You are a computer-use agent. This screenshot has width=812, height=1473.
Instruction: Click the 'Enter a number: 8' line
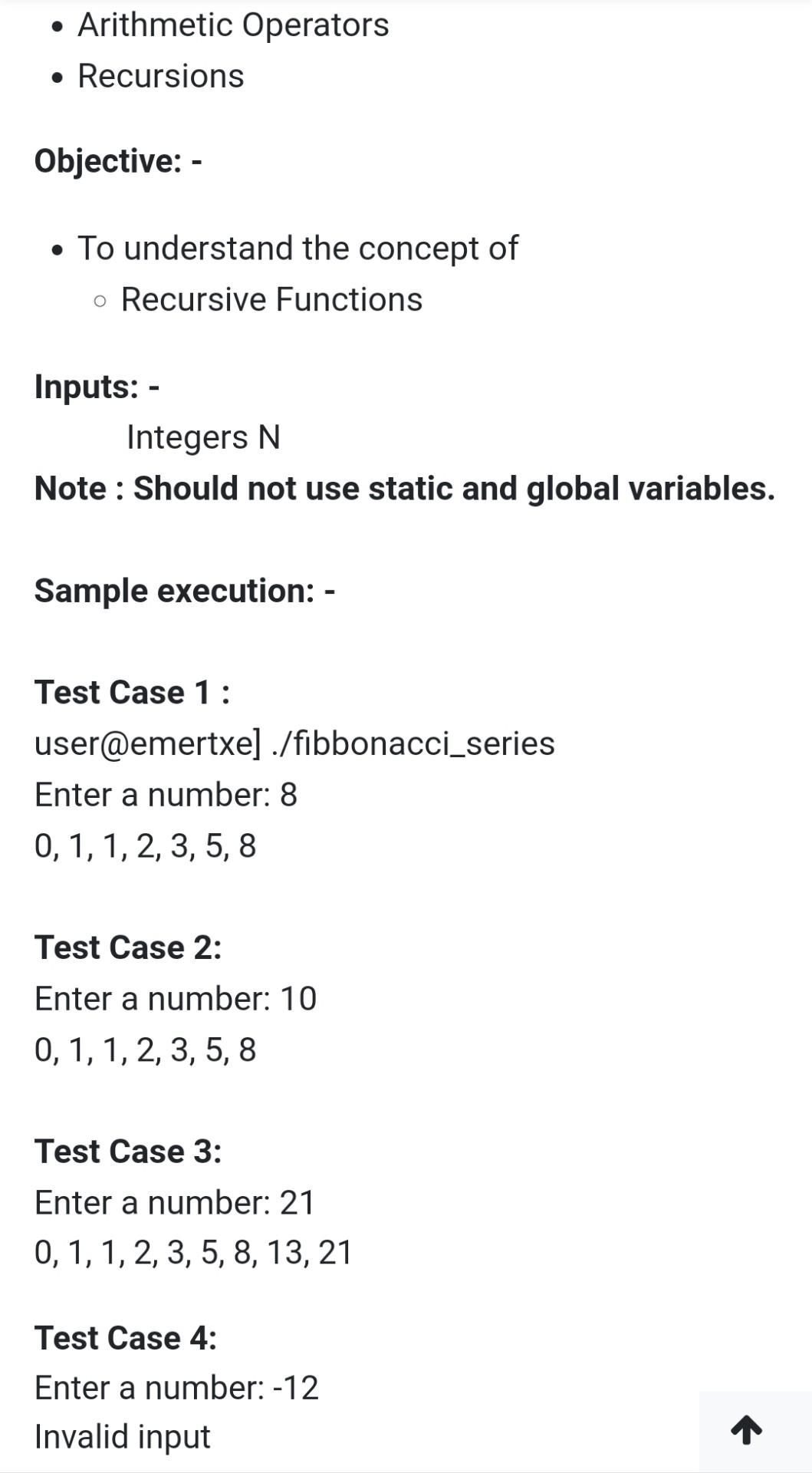[x=166, y=795]
